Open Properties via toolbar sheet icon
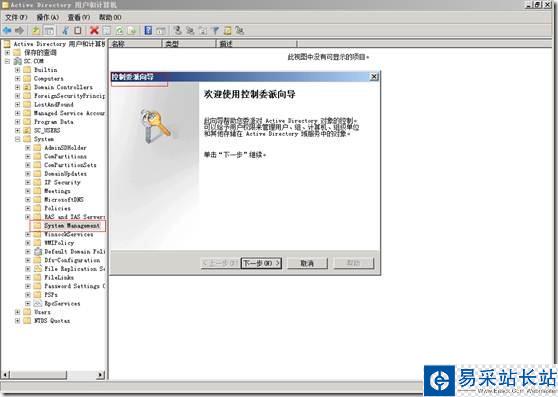 point(107,31)
